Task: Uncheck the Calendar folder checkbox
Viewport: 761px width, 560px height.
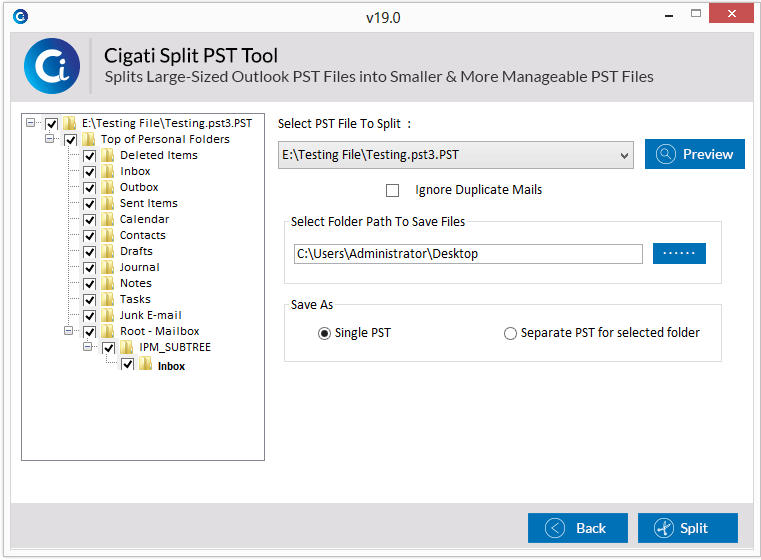Action: [x=89, y=220]
